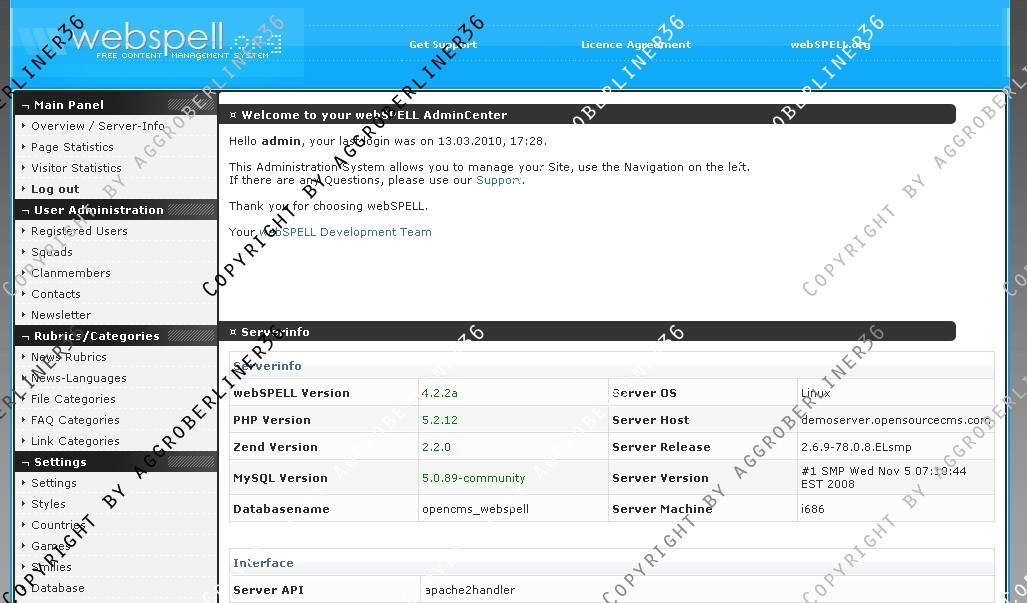Click the Server API value apache2handler
This screenshot has width=1027, height=603.
[x=470, y=590]
